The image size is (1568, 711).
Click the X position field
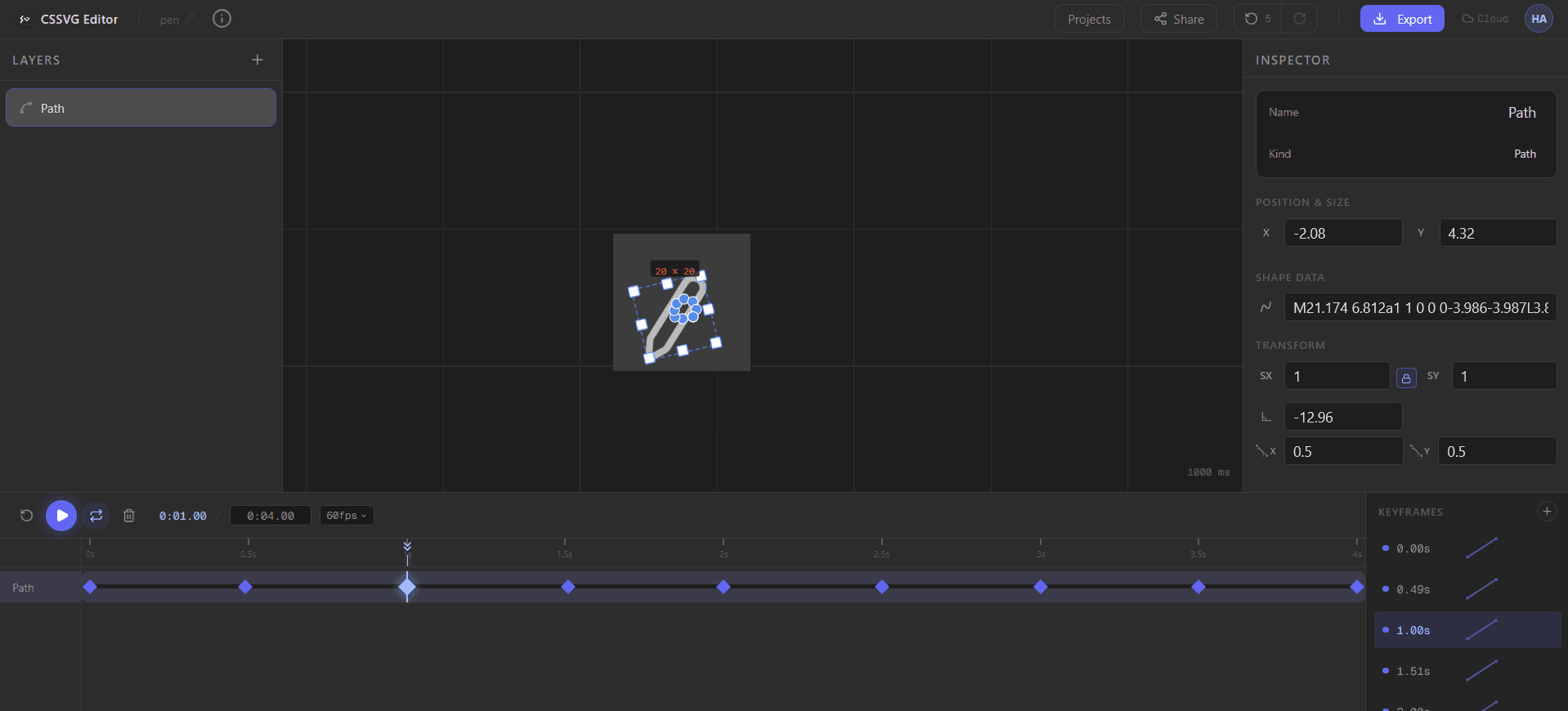[1343, 233]
